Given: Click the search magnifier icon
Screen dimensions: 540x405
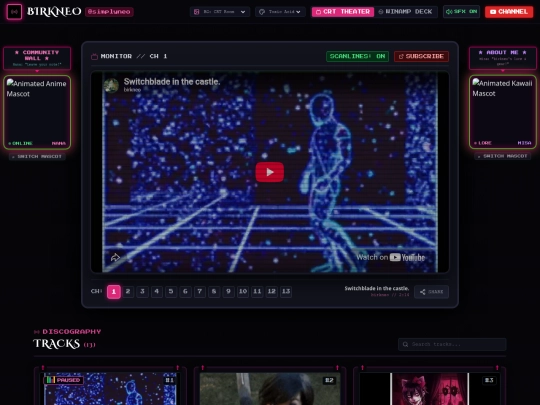Looking at the screenshot, I should coord(405,344).
